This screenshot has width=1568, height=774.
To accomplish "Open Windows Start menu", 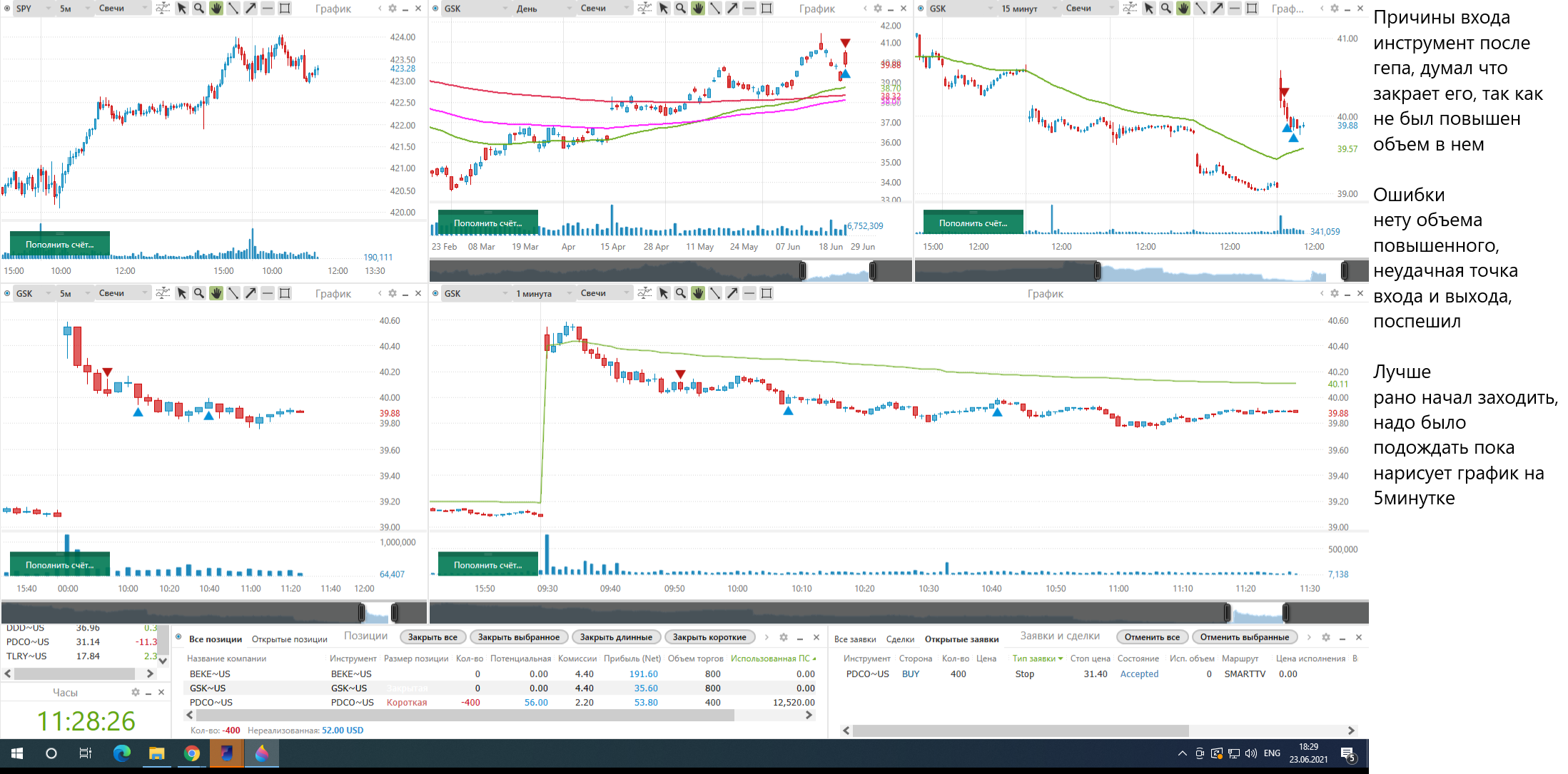I will pos(17,753).
